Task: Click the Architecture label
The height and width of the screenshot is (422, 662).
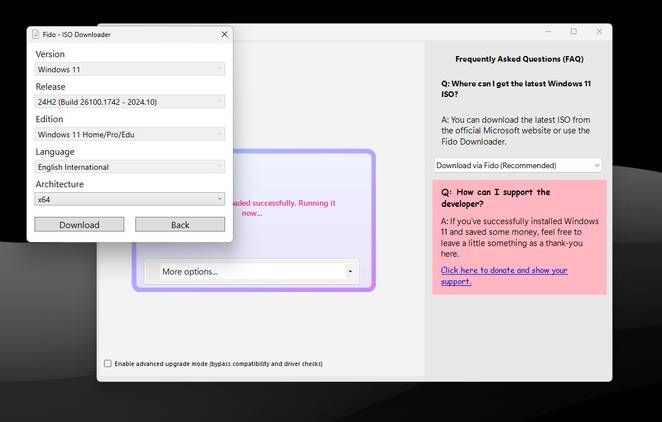Action: click(60, 184)
